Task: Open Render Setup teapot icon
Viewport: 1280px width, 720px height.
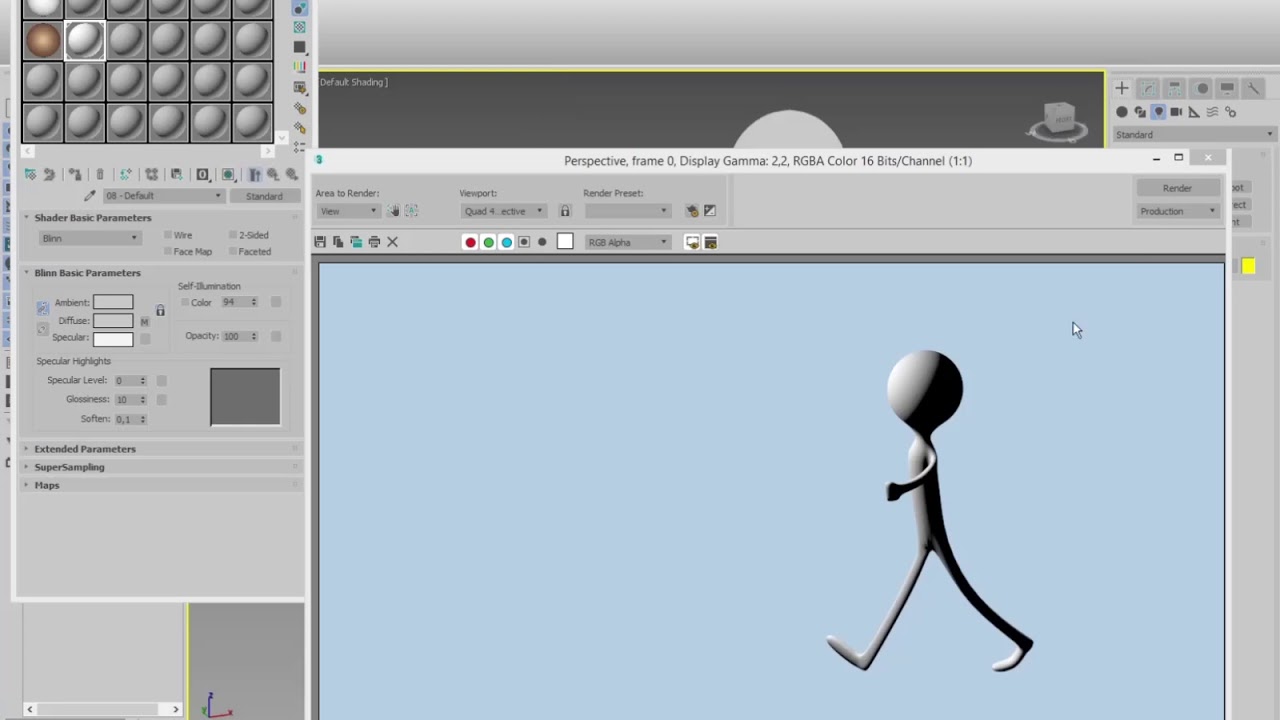Action: (x=692, y=211)
